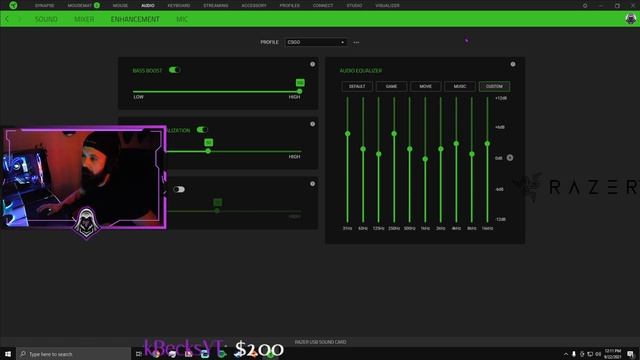Screen dimensions: 640x360
Task: Open Task View on the taskbar
Action: [x=139, y=354]
